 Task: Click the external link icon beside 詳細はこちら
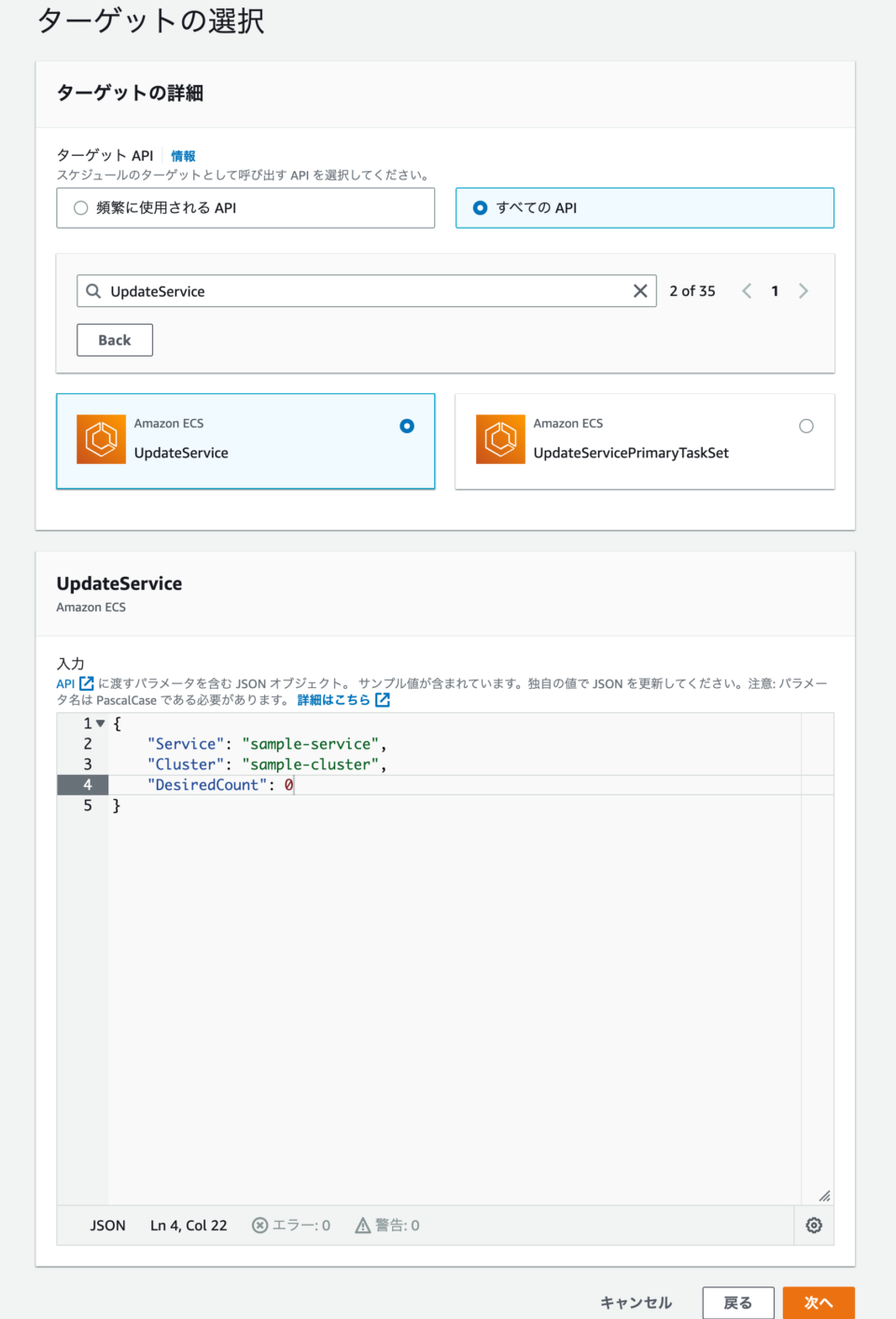point(382,699)
